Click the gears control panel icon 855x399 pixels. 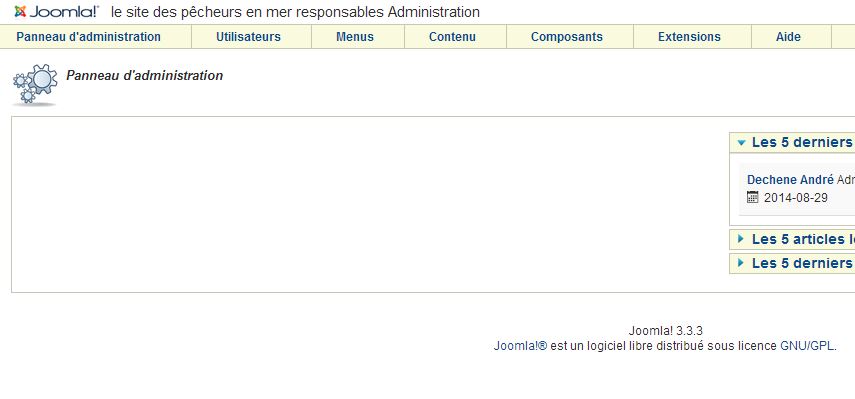coord(34,84)
